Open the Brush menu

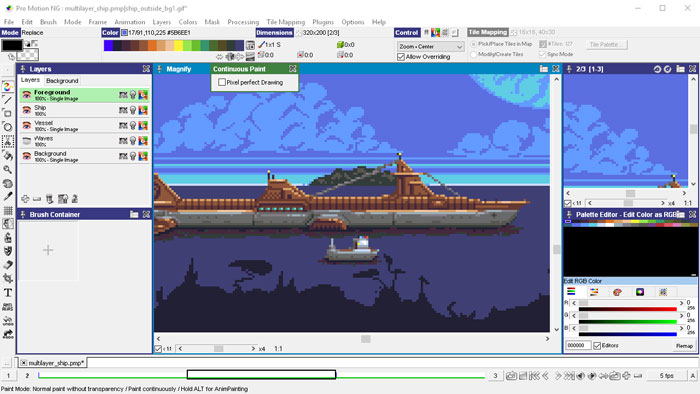48,22
